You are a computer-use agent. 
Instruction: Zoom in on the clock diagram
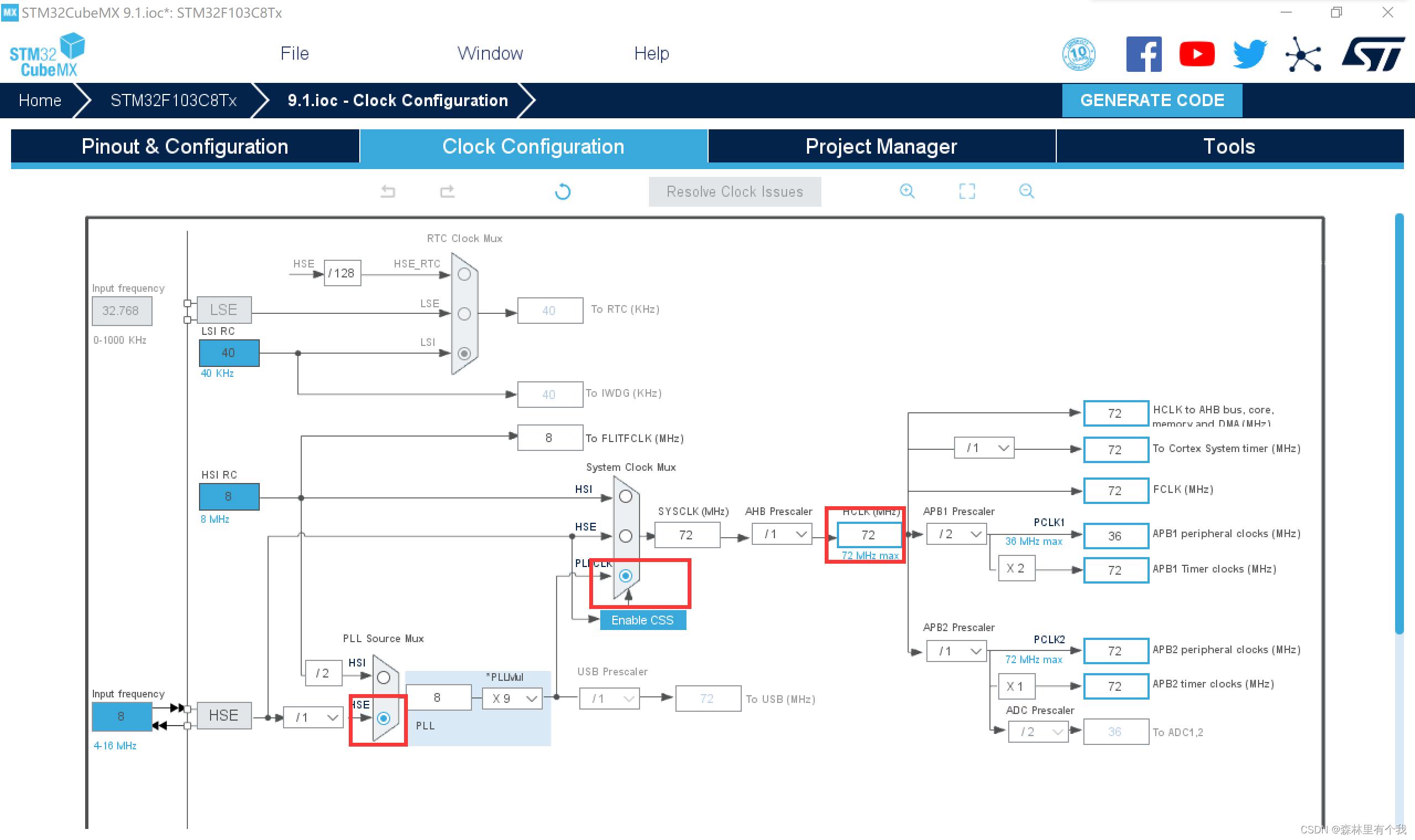906,191
